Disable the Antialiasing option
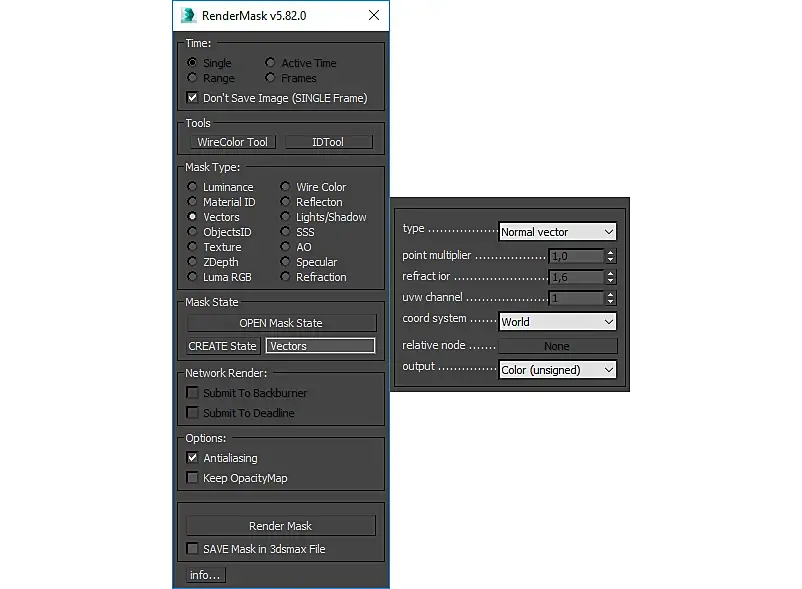 coord(192,457)
